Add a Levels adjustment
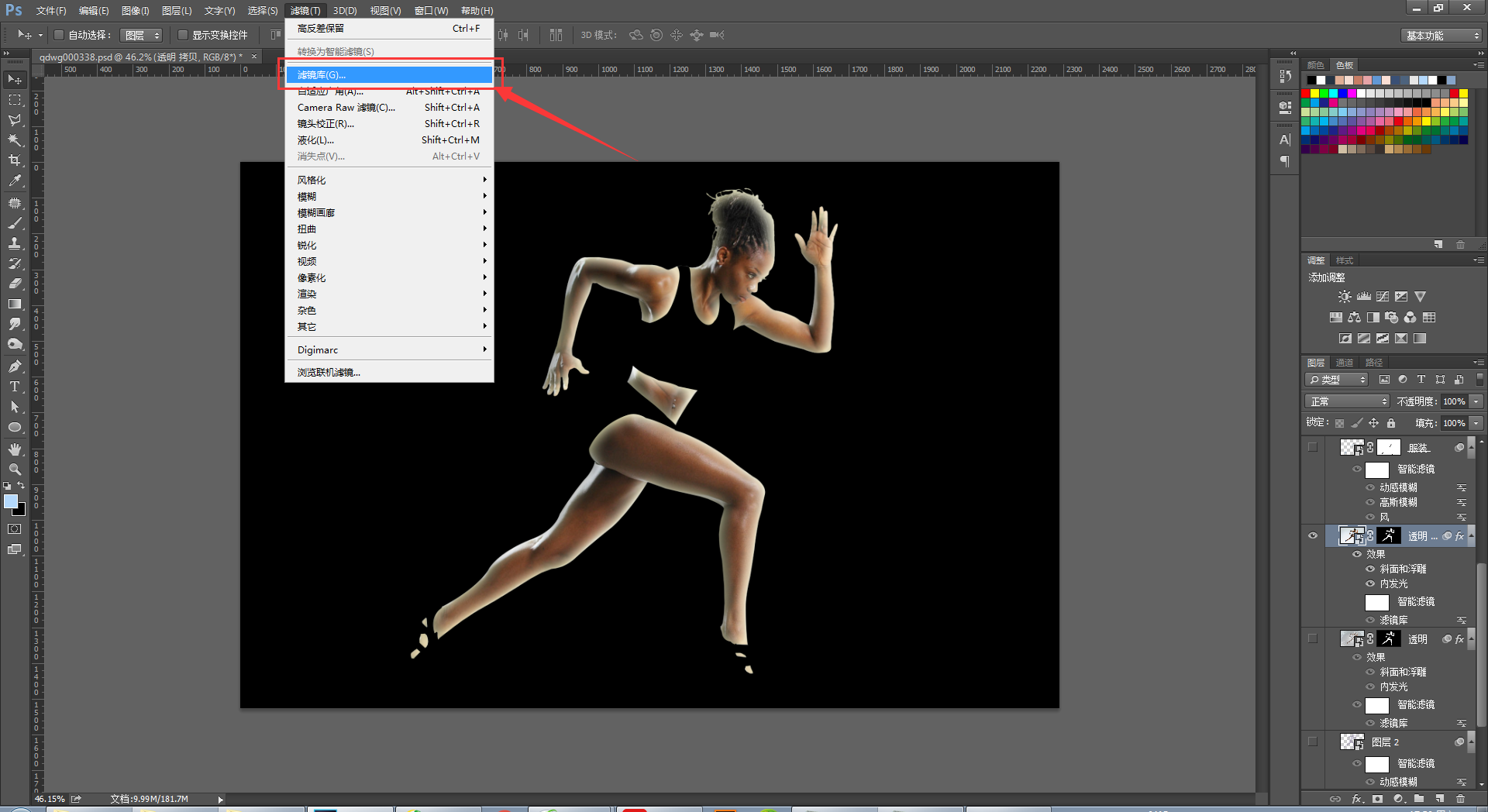 pos(1364,297)
